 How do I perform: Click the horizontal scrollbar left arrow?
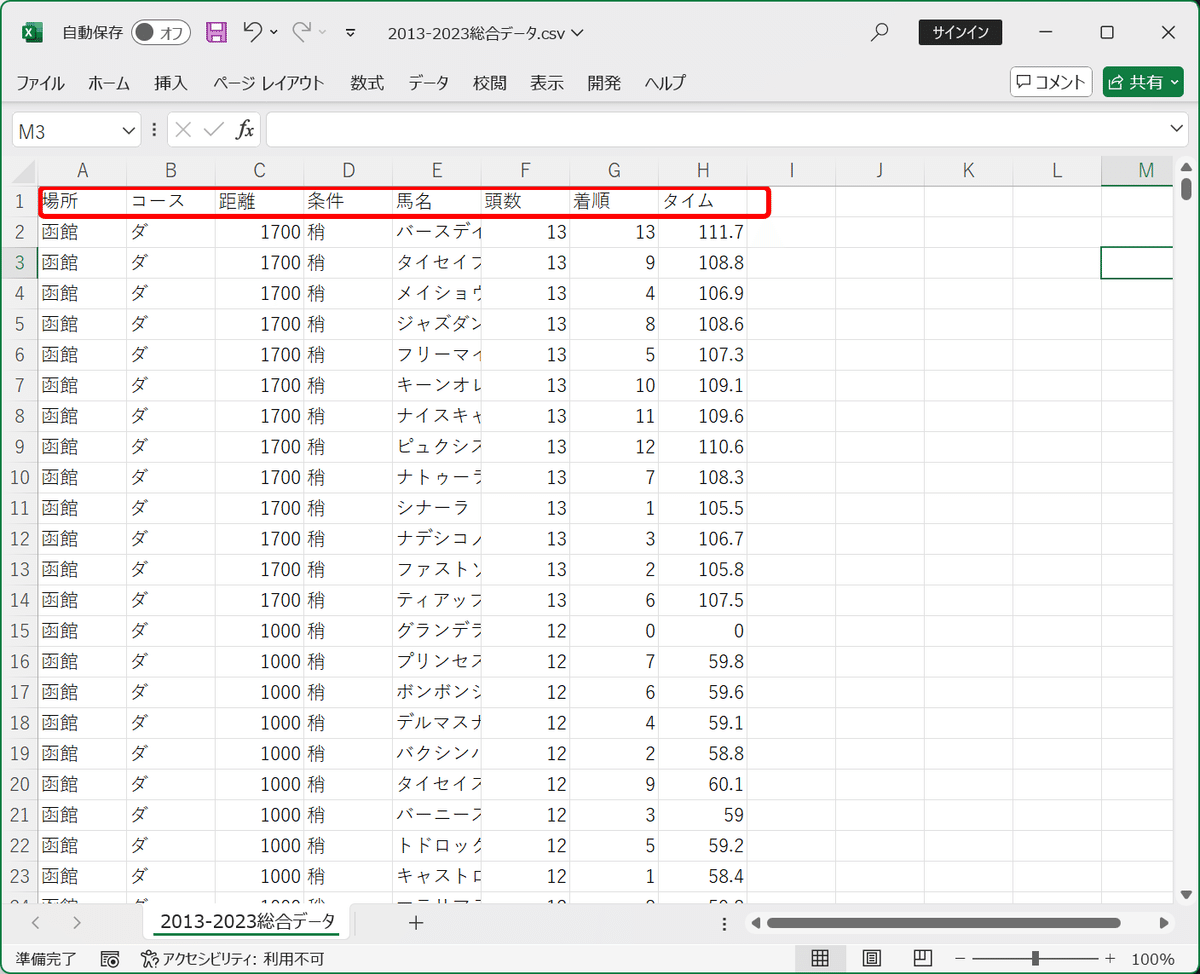tap(756, 922)
